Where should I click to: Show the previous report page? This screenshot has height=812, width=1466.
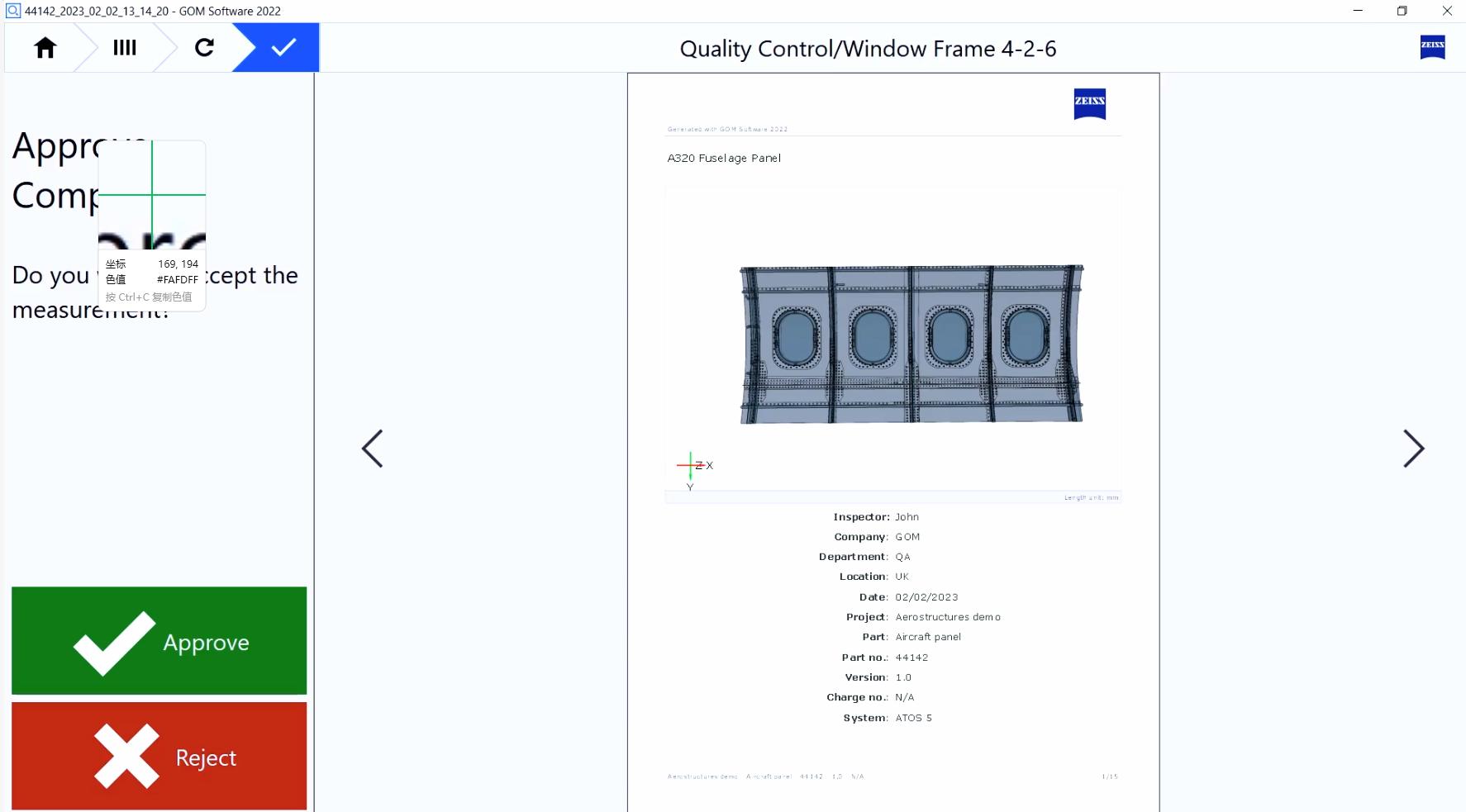click(373, 449)
